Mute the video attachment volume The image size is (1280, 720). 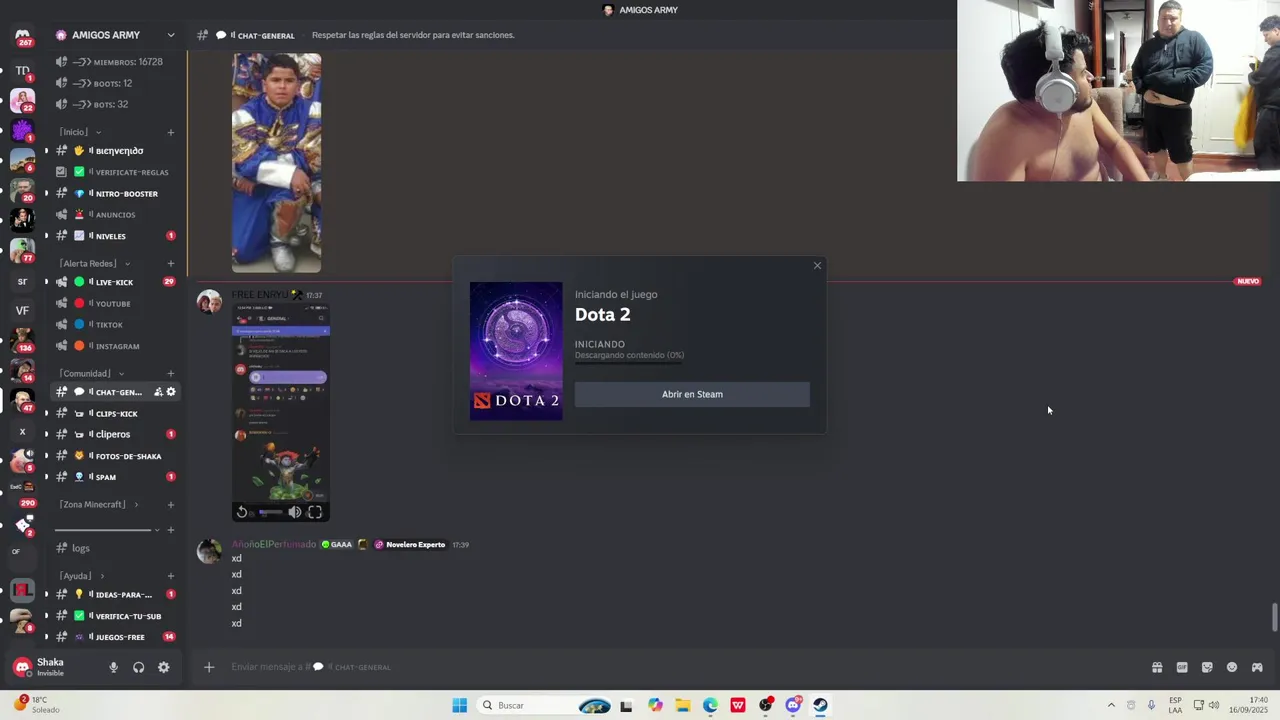click(295, 512)
